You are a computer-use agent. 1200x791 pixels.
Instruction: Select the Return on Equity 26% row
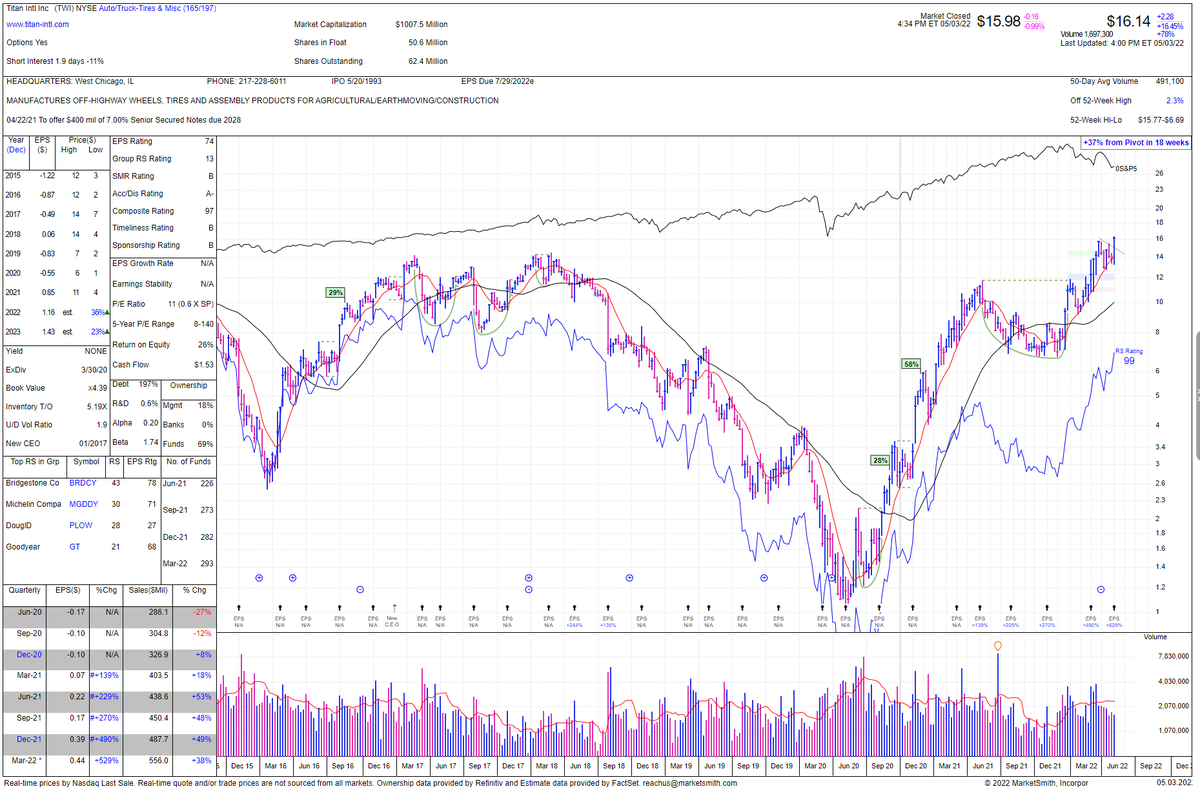[x=162, y=344]
